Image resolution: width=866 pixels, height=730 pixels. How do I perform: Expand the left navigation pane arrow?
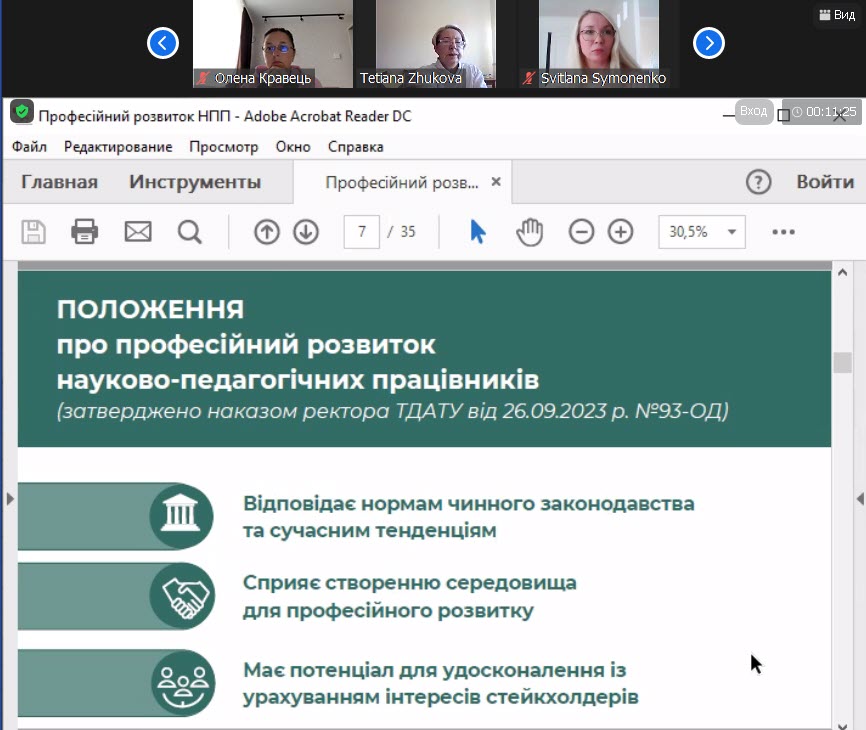(x=10, y=498)
